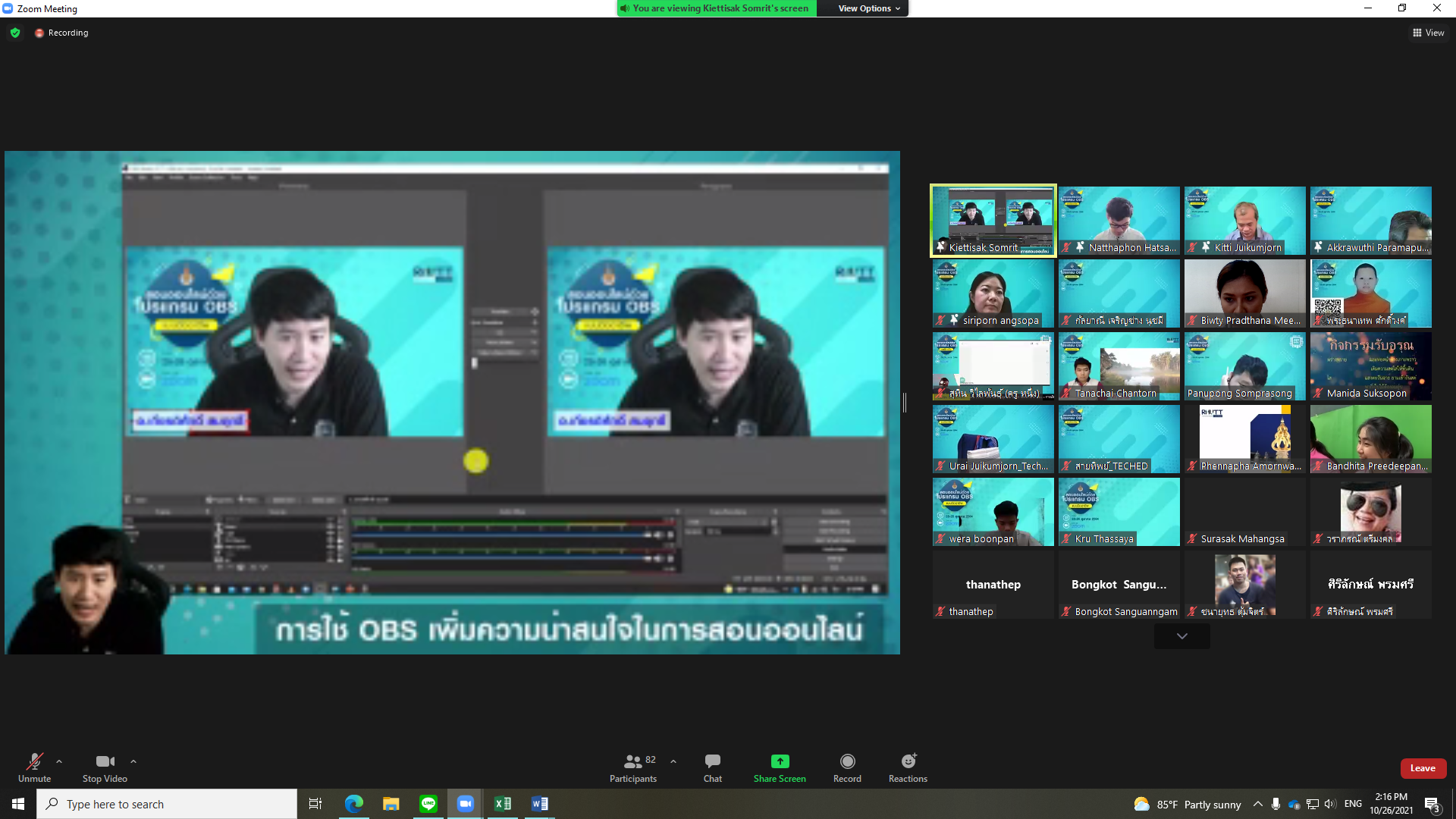Expand audio options arrow beside Unmute
1456x819 pixels.
[x=59, y=761]
